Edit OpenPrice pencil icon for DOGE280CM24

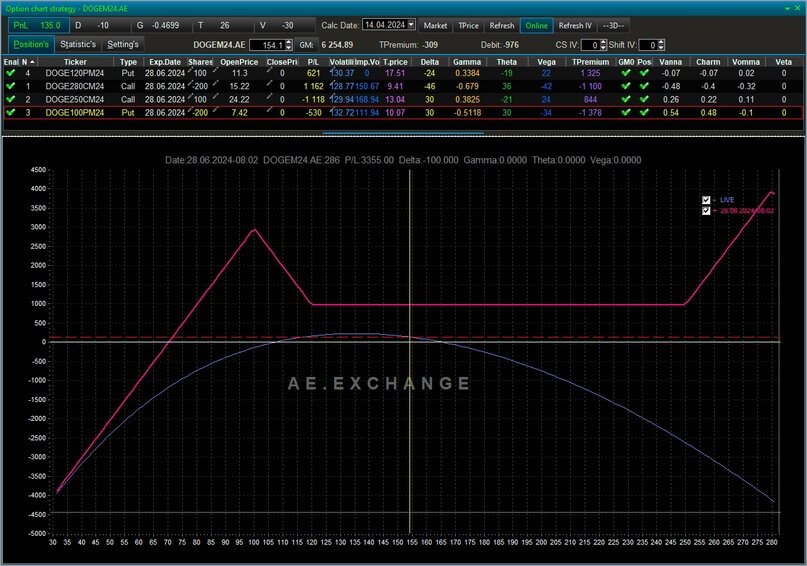[x=216, y=82]
